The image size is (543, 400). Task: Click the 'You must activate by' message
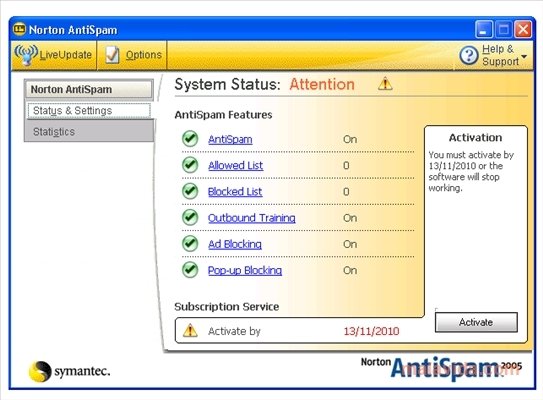(471, 171)
